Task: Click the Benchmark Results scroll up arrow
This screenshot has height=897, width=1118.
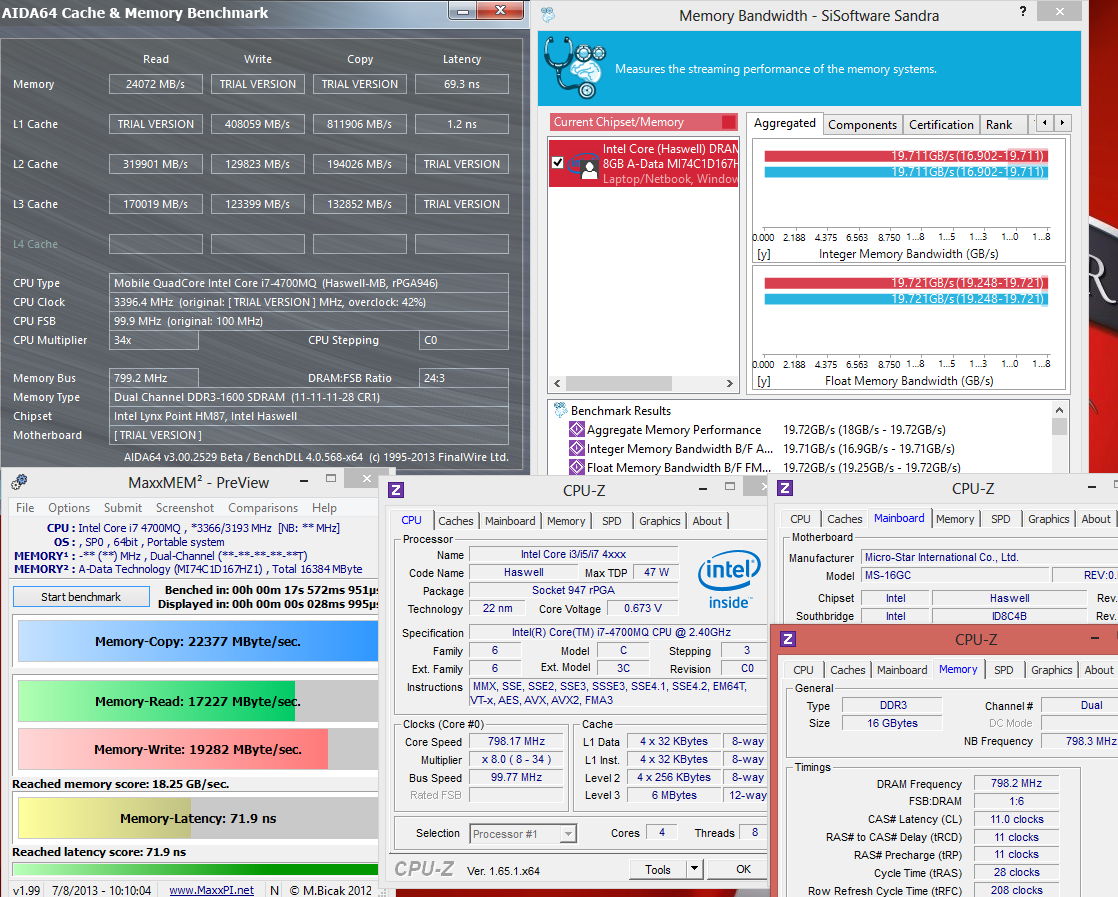Action: pos(1060,411)
